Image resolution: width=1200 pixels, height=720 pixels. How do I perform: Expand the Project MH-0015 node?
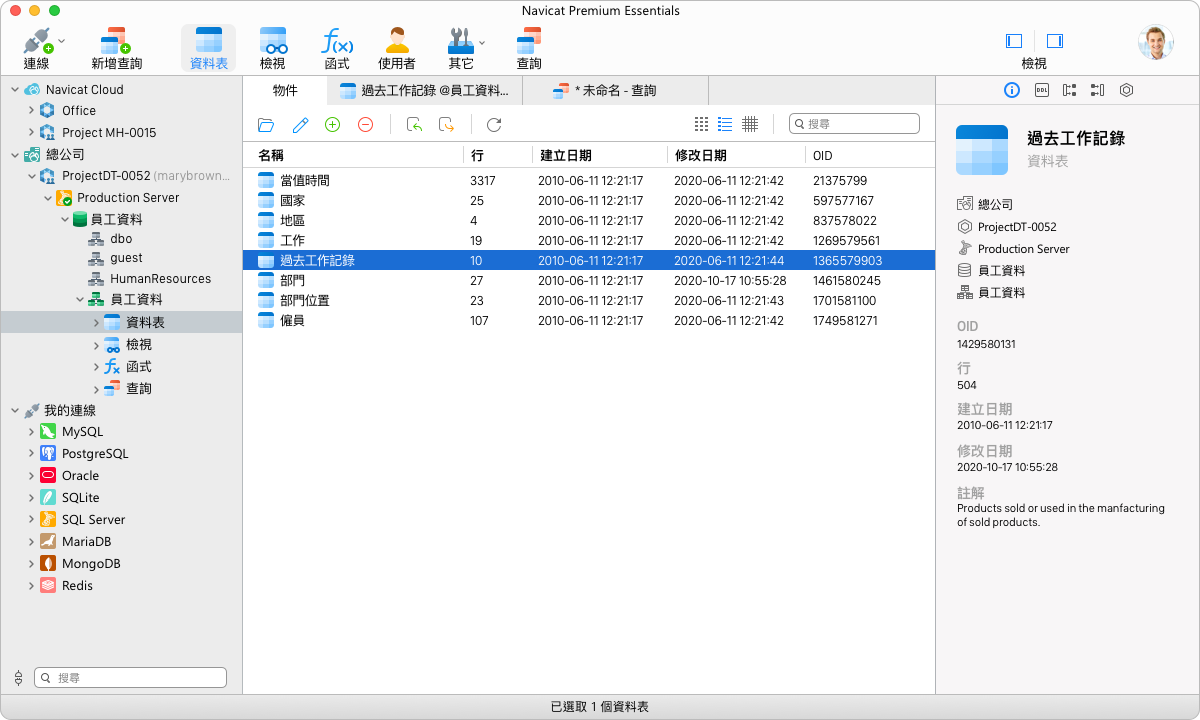pyautogui.click(x=31, y=132)
